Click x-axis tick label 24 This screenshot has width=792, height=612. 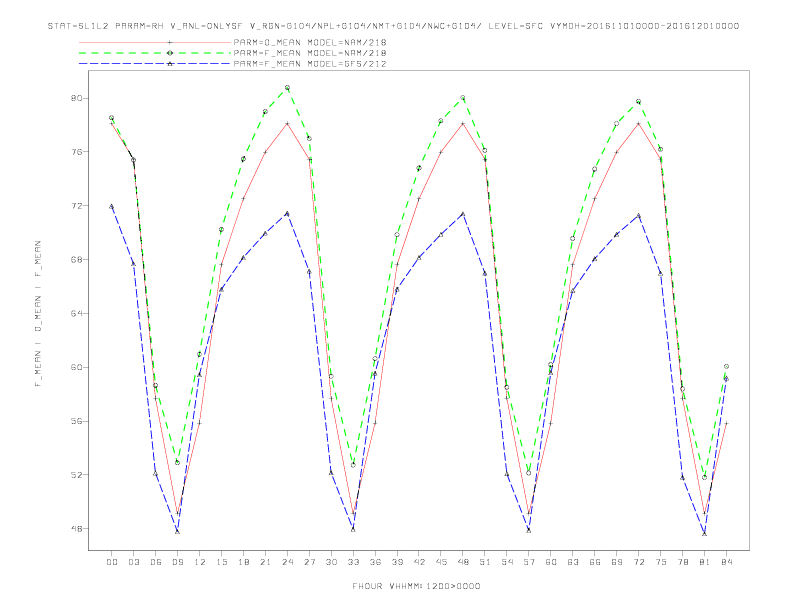[287, 562]
